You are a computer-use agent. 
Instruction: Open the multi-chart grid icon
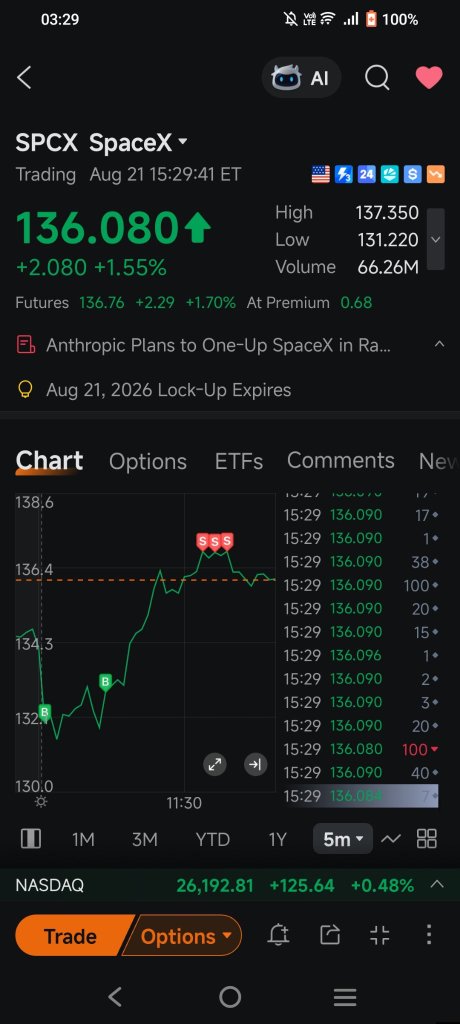(x=427, y=839)
